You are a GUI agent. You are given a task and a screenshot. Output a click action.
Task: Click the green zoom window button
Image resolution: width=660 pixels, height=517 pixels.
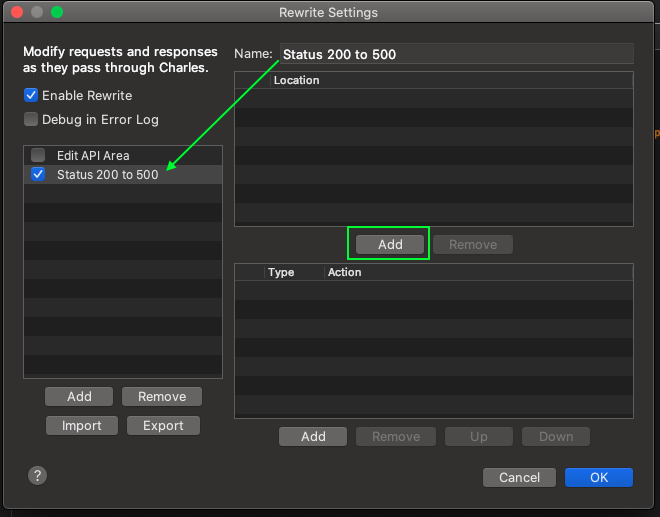pyautogui.click(x=57, y=12)
